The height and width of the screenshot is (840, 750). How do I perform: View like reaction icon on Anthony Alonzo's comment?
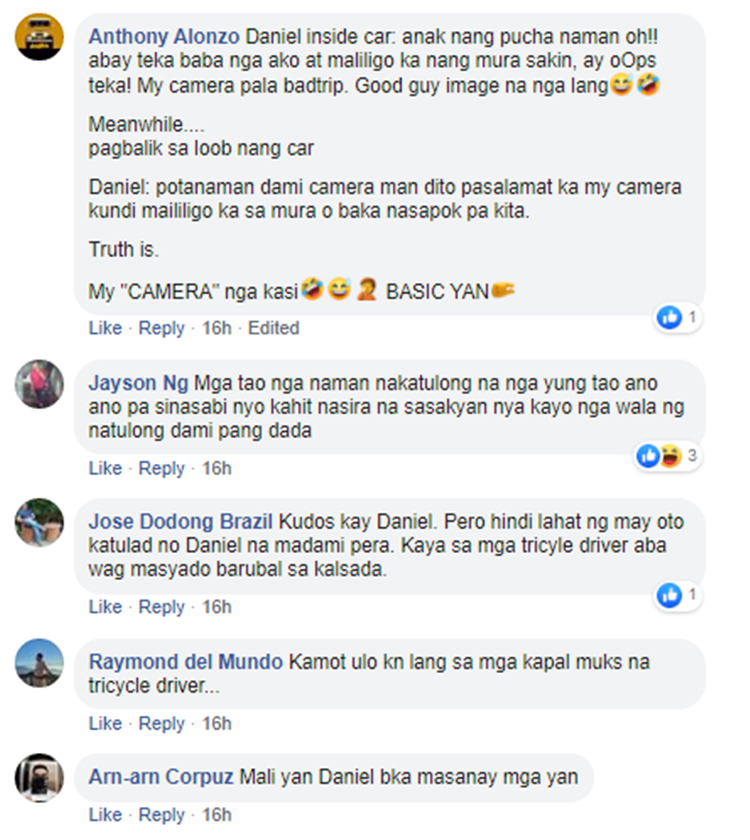pos(669,318)
